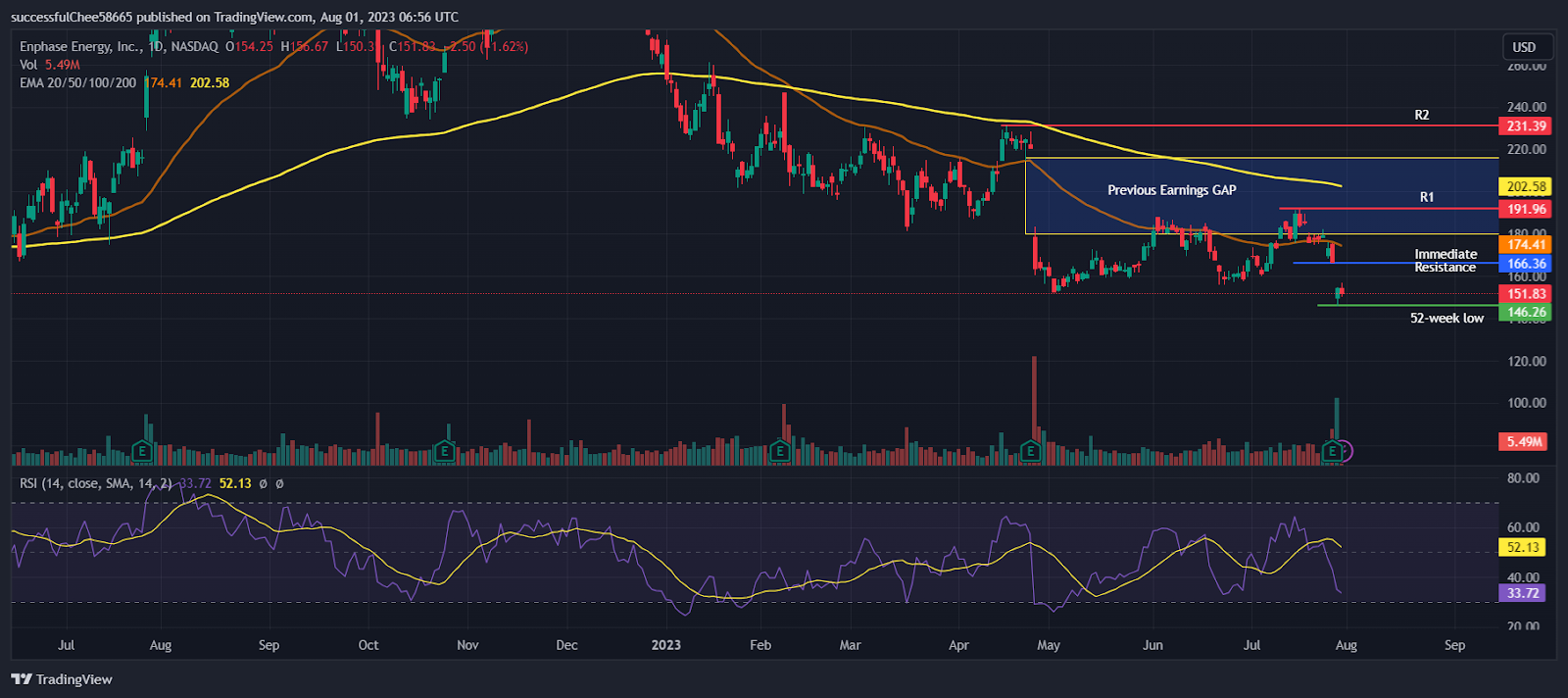Screen dimensions: 1568x698
Task: Click the yellow 202.58 EMA price label
Action: [x=1526, y=186]
